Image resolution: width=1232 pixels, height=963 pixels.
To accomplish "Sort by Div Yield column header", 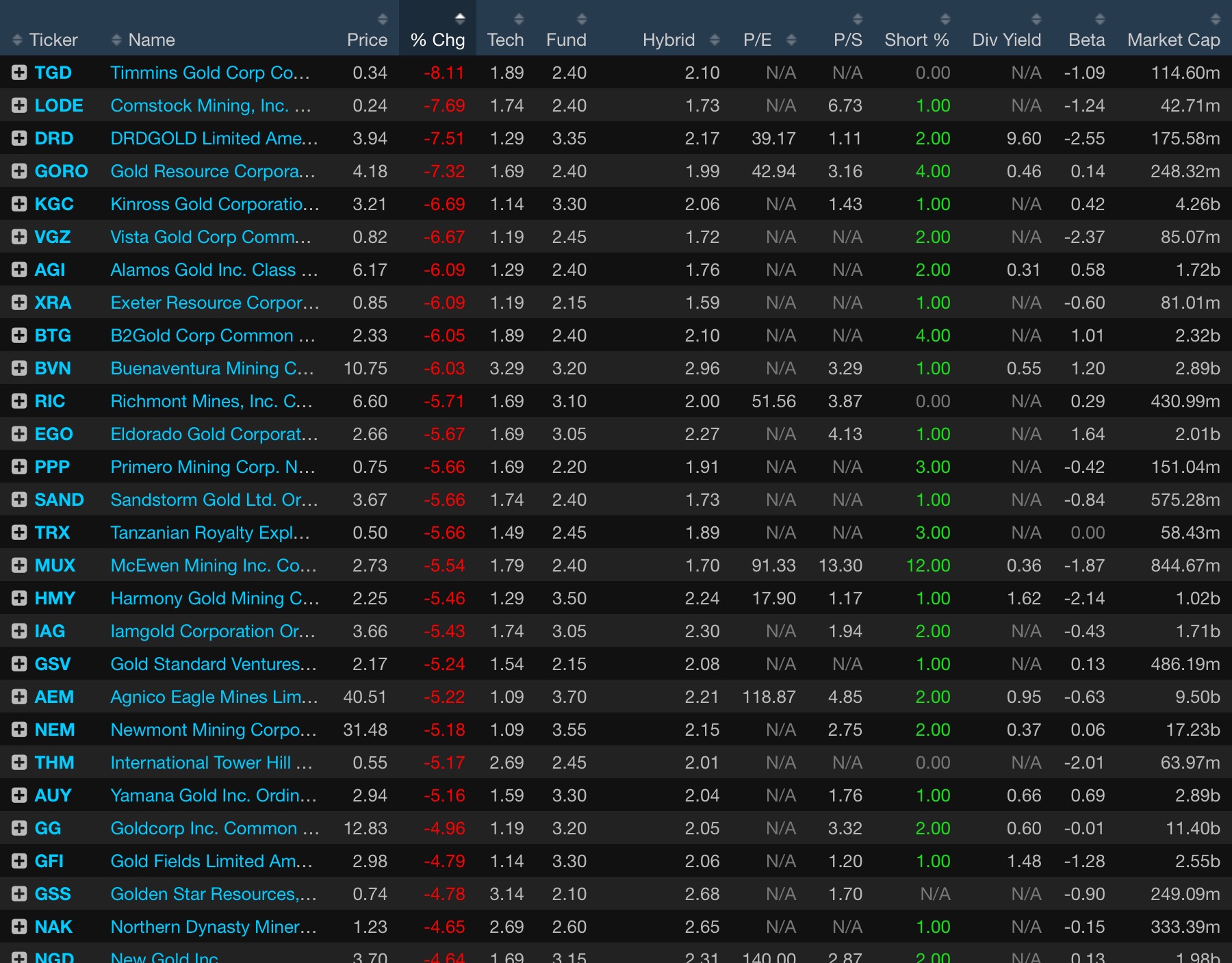I will (1006, 40).
